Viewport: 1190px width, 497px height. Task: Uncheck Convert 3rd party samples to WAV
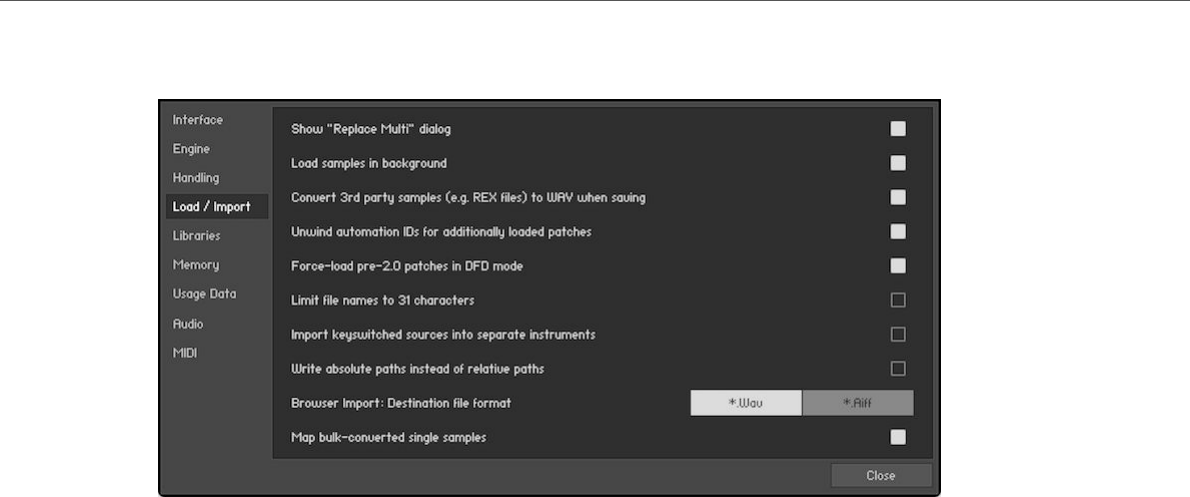(x=898, y=197)
